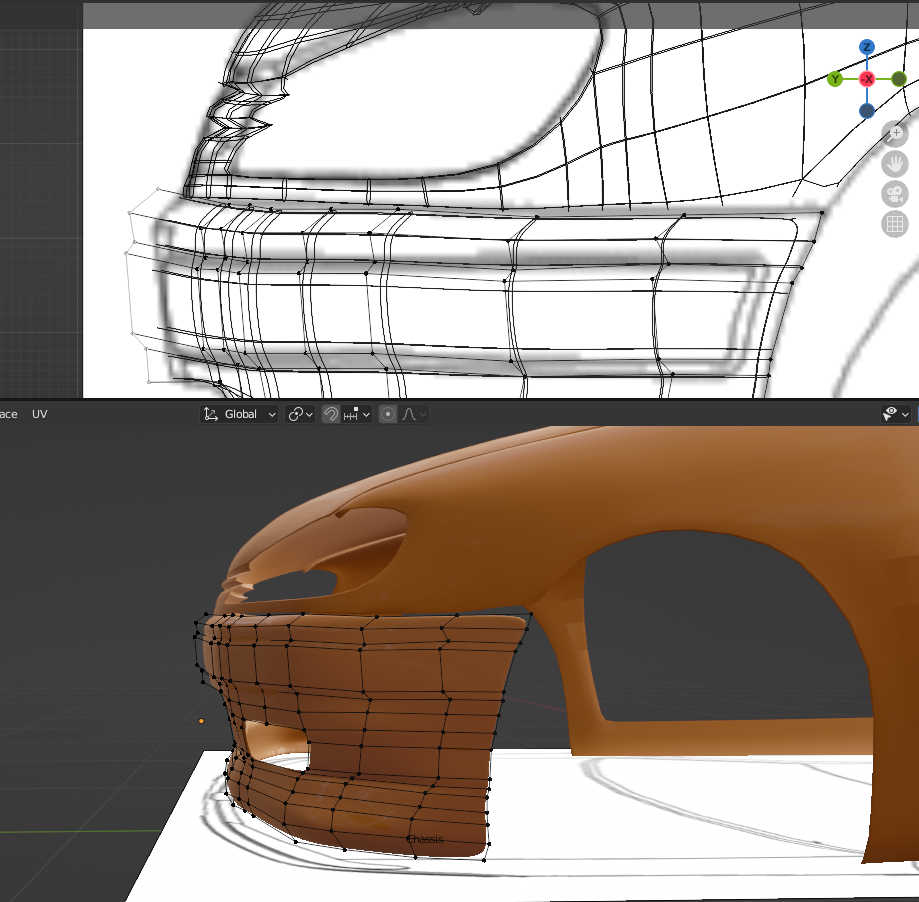Viewport: 919px width, 902px height.
Task: Click the negative Y gizmo handle
Action: (898, 79)
